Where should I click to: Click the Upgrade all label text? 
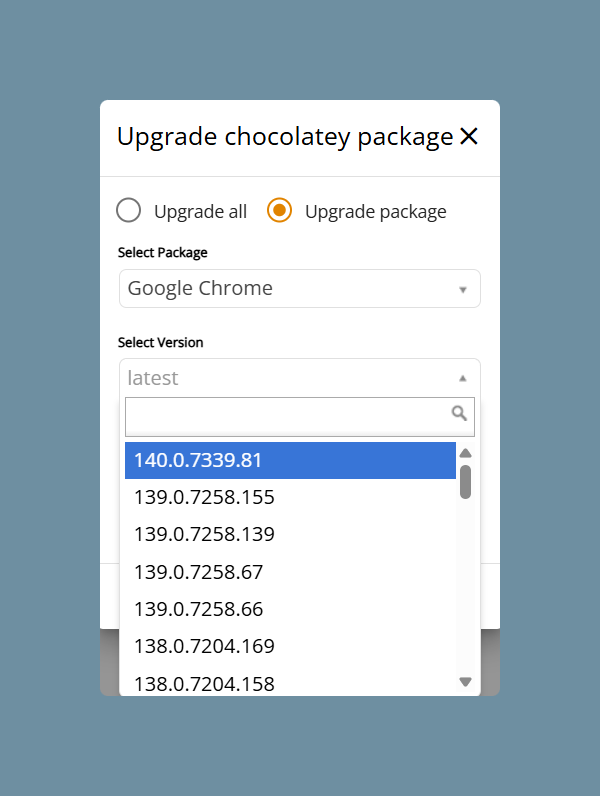coord(201,212)
